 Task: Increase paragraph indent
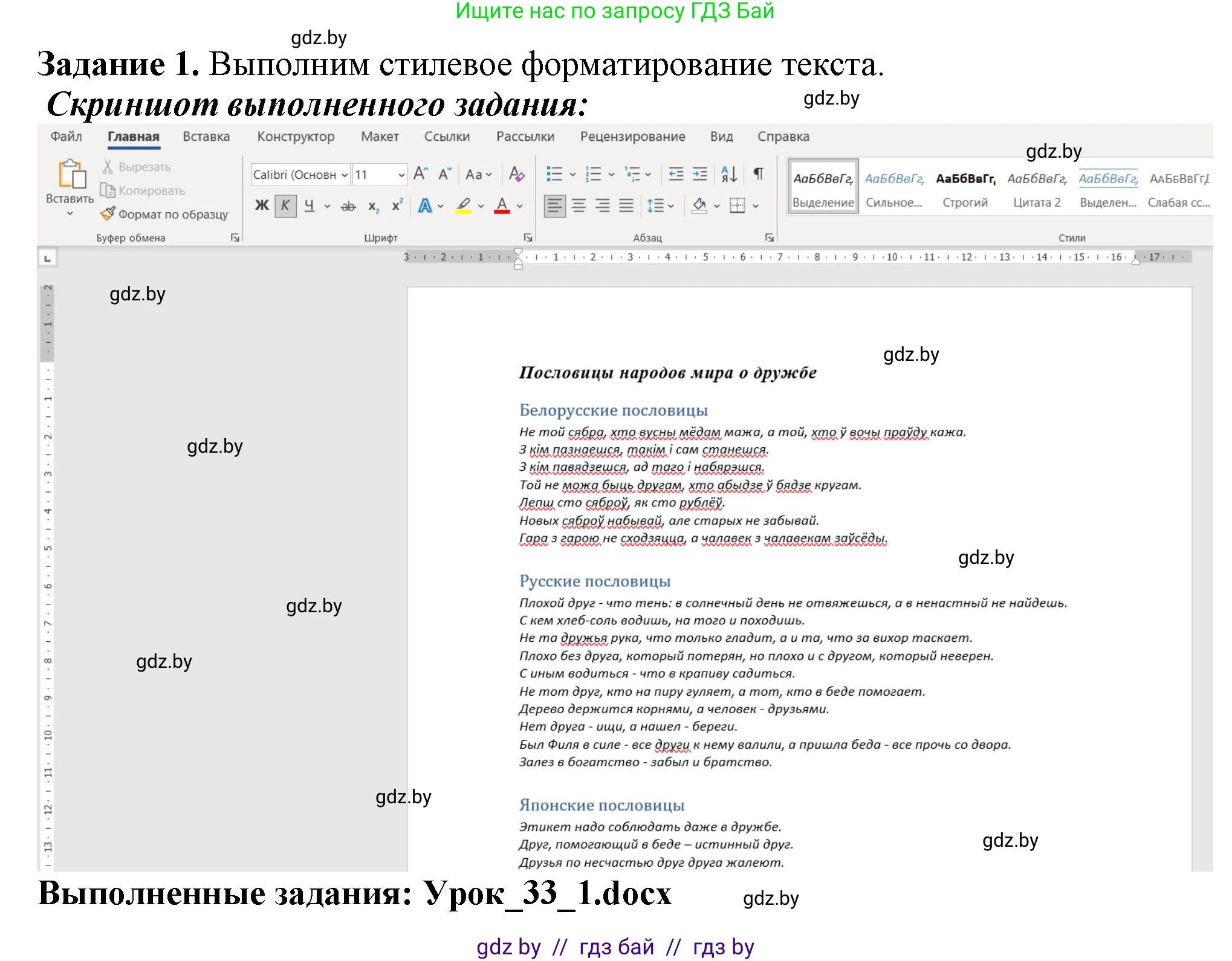pos(699,174)
